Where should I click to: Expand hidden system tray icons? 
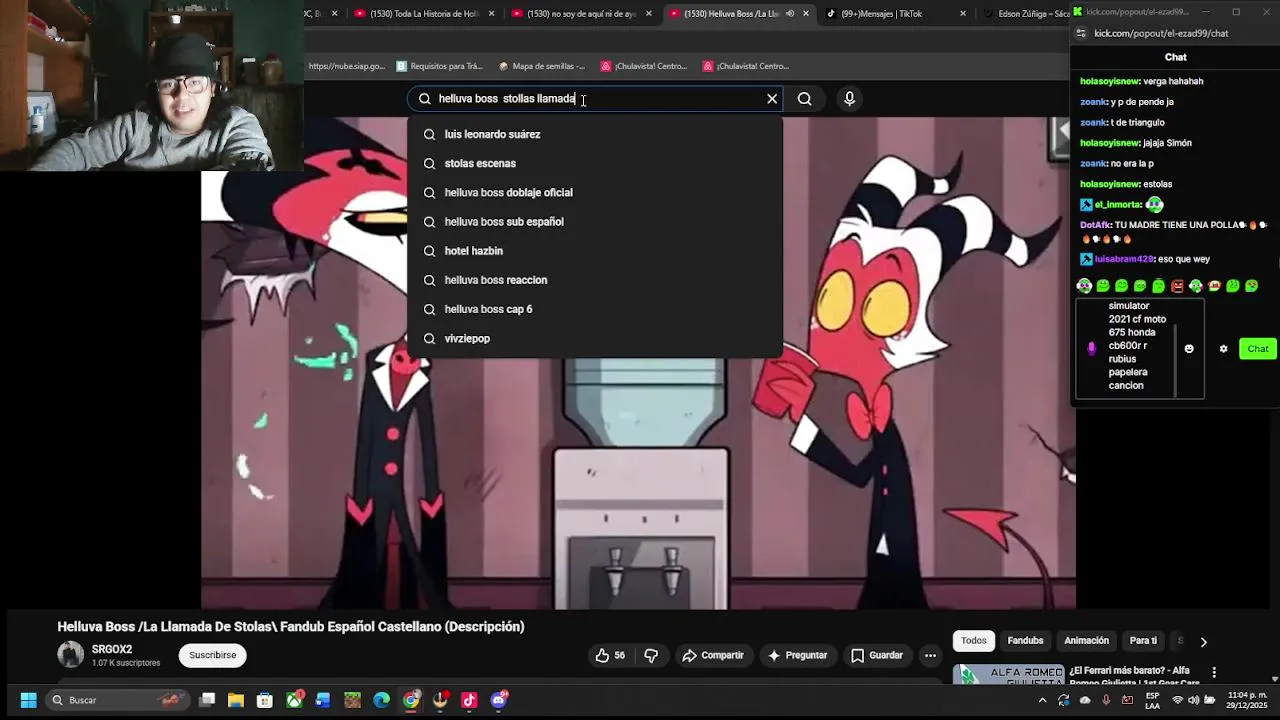(1042, 700)
